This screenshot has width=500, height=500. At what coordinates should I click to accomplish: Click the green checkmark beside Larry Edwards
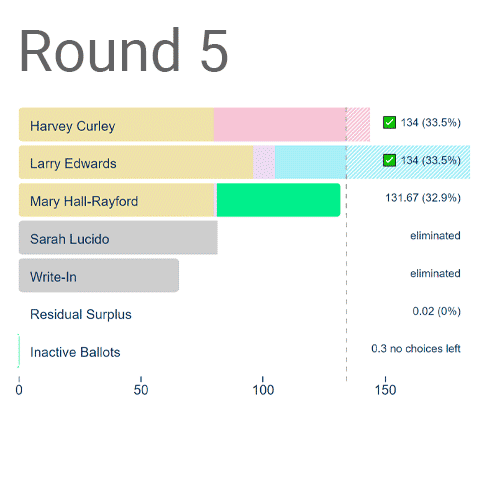(389, 160)
